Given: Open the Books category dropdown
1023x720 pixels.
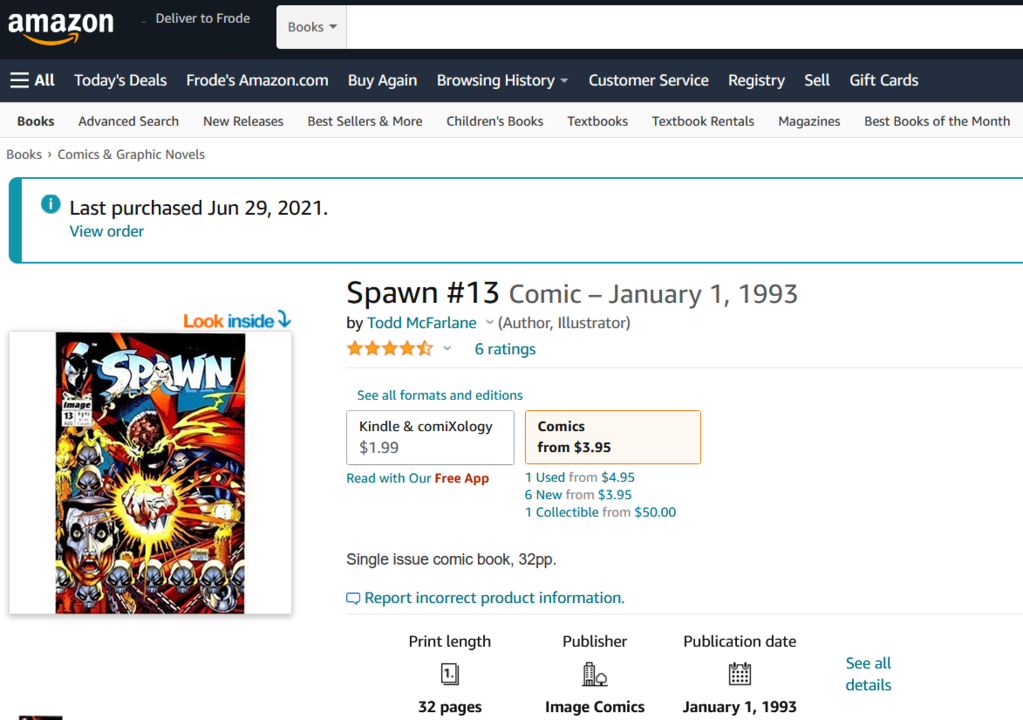Looking at the screenshot, I should point(311,27).
